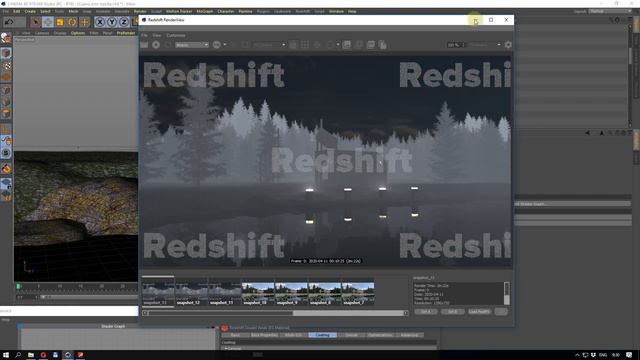Toggle the render region icon

click(x=245, y=44)
